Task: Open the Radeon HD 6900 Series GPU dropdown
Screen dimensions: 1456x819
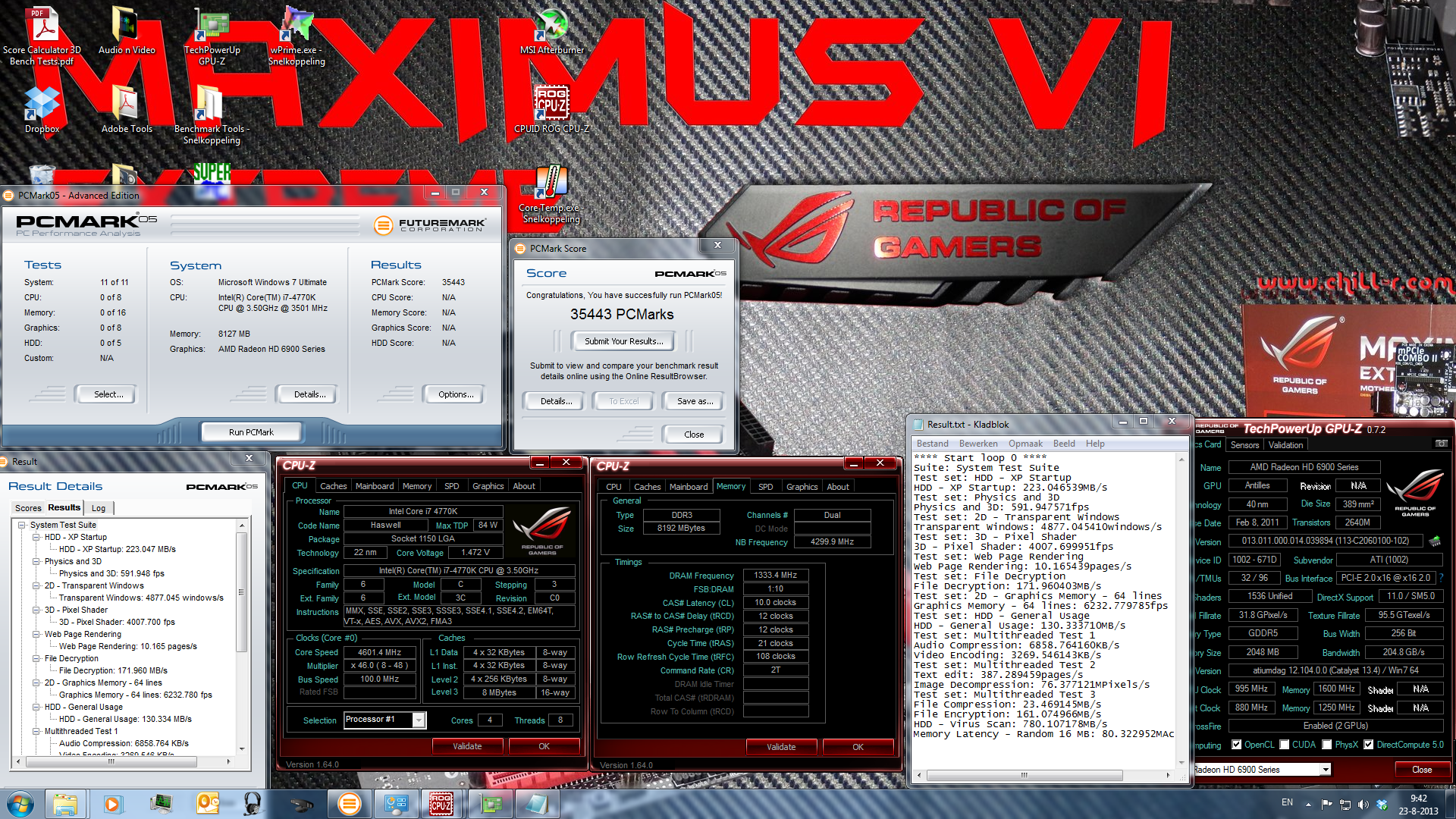Action: coord(1326,770)
